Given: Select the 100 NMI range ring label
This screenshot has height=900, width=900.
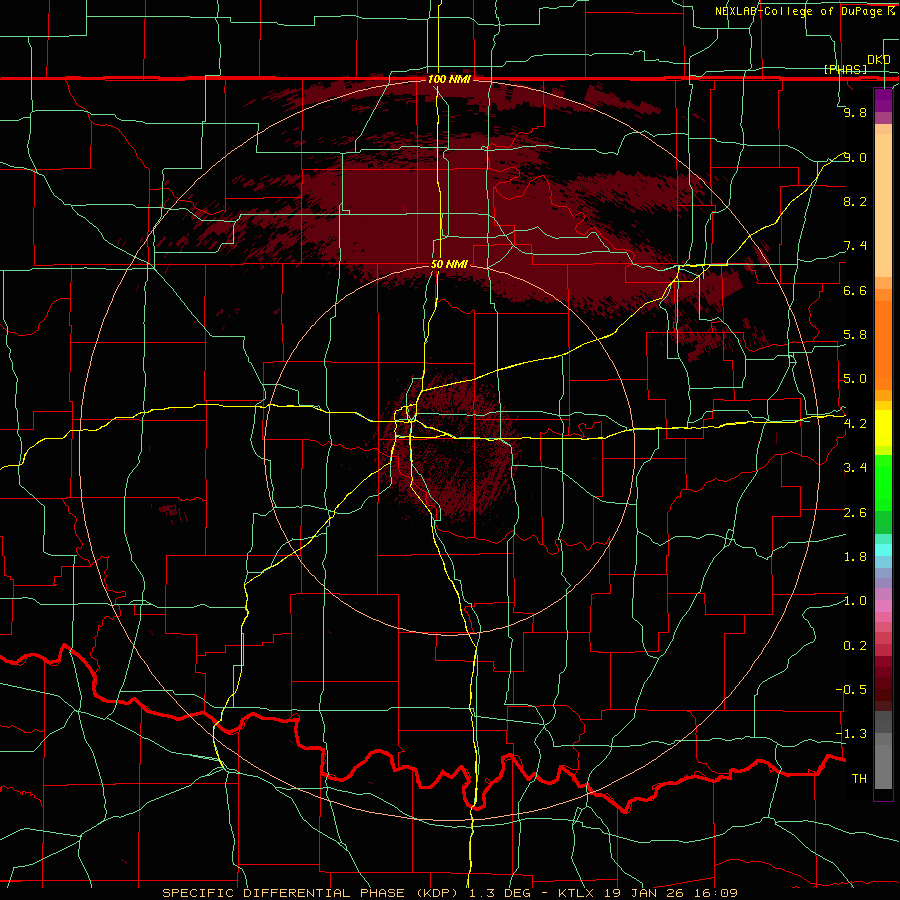Looking at the screenshot, I should point(449,79).
